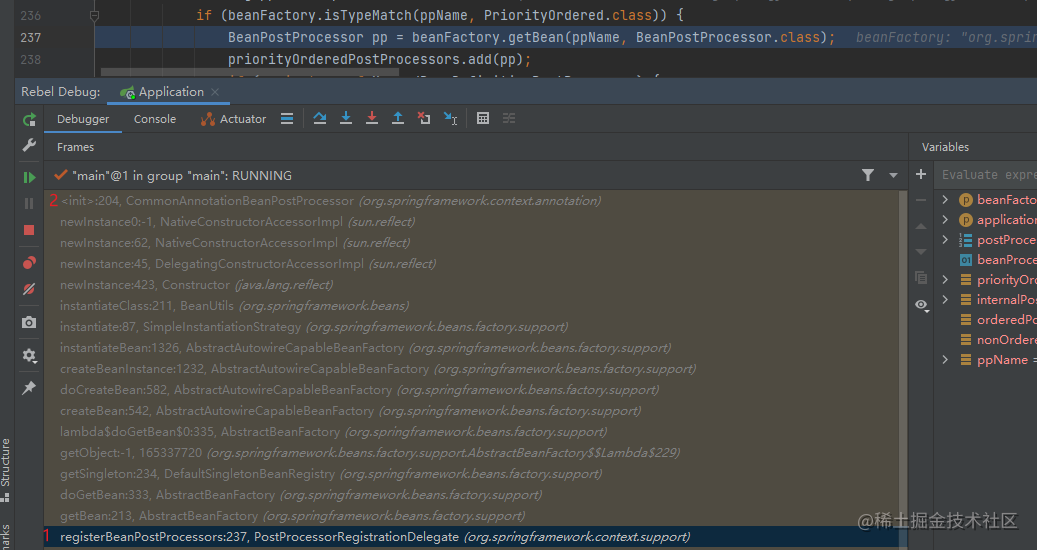Viewport: 1037px width, 550px height.
Task: Toggle the watches eye icon
Action: pyautogui.click(x=921, y=304)
